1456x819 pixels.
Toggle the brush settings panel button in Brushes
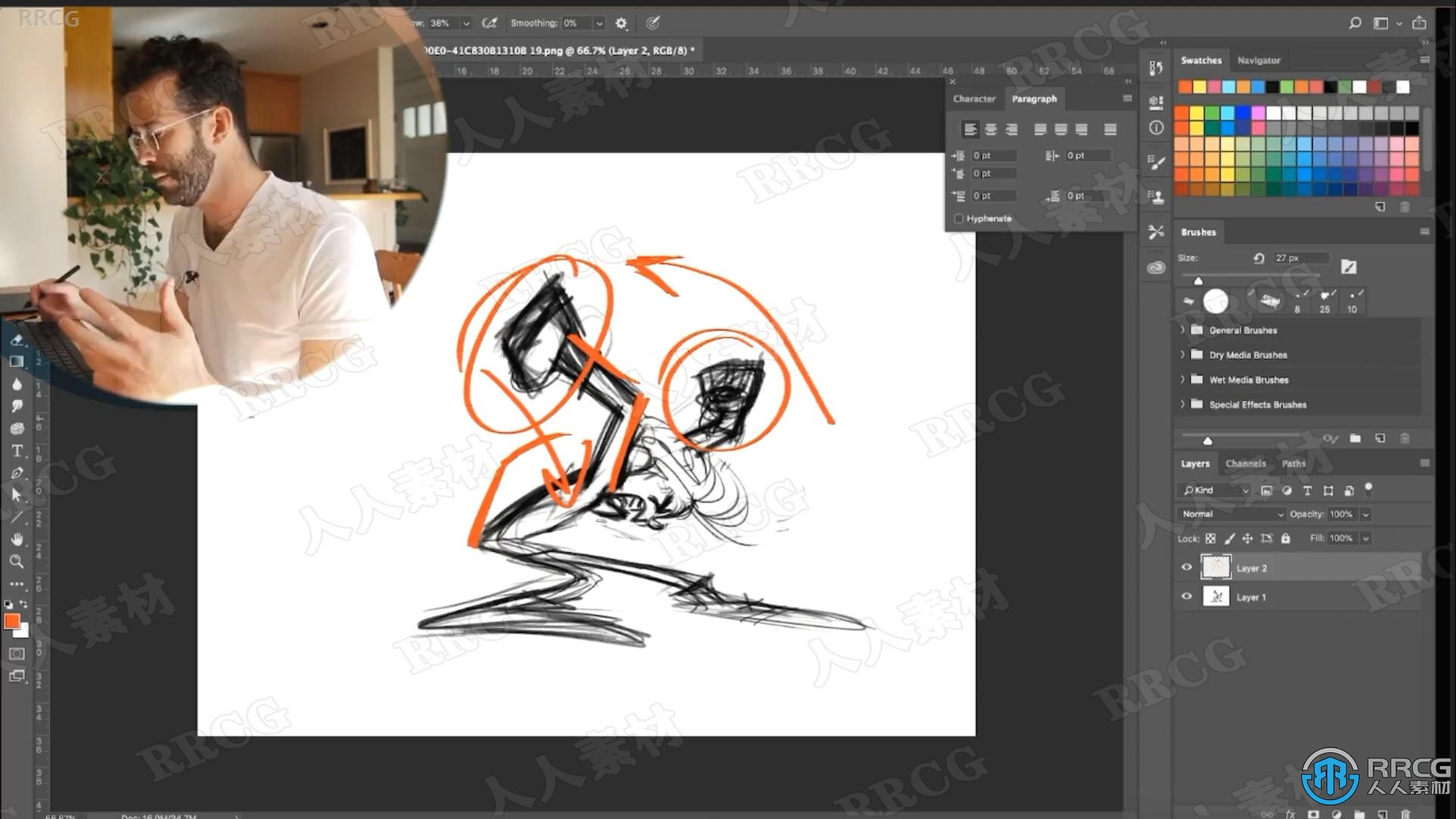point(1348,266)
